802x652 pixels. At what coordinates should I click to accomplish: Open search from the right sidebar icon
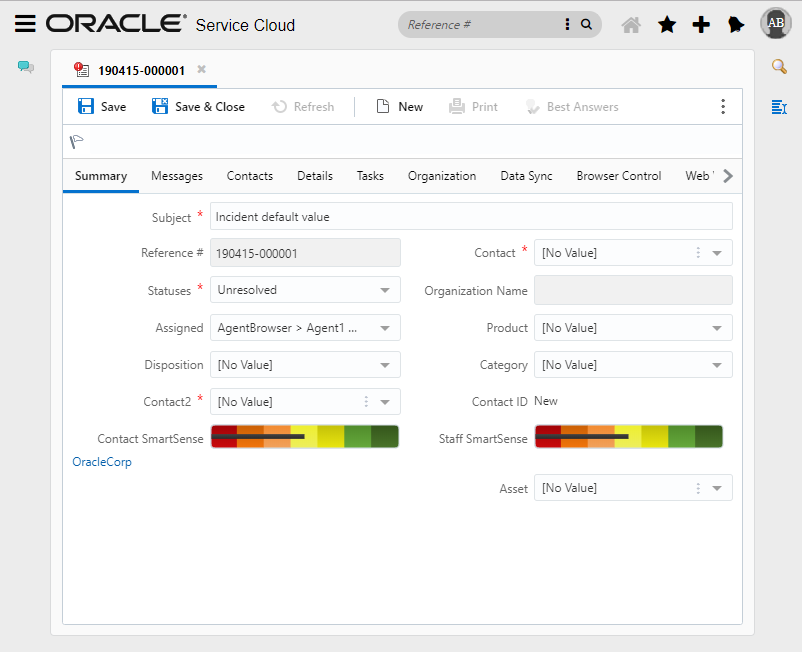779,66
